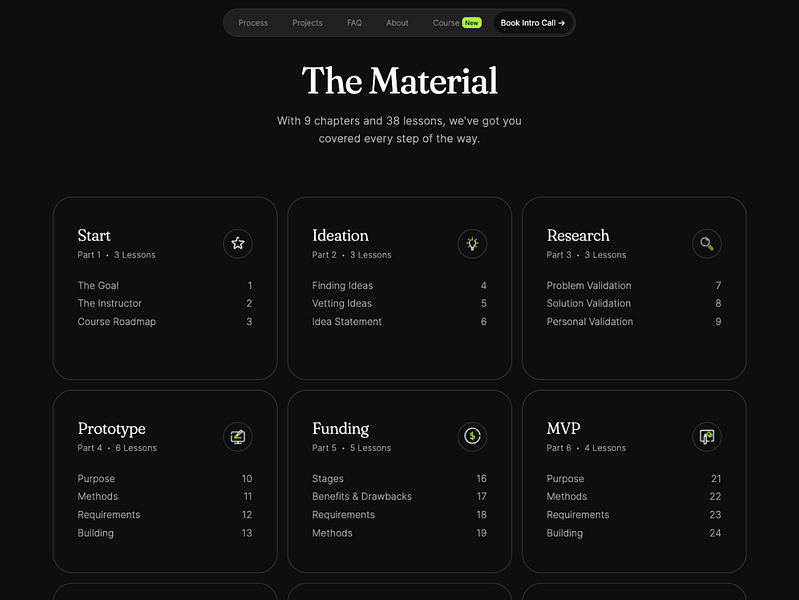Click the lightbulb icon on the Ideation card

point(472,243)
